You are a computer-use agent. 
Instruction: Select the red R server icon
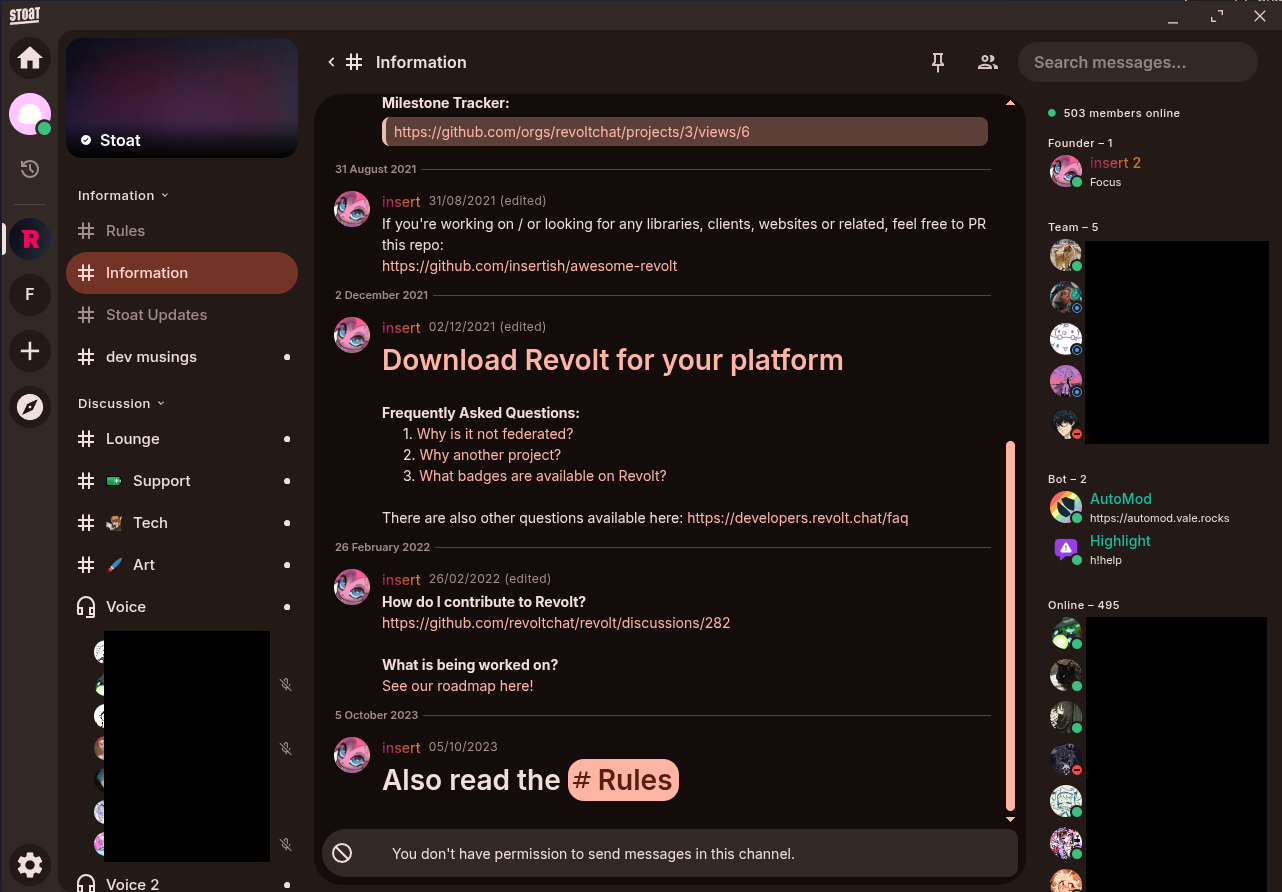pos(30,239)
